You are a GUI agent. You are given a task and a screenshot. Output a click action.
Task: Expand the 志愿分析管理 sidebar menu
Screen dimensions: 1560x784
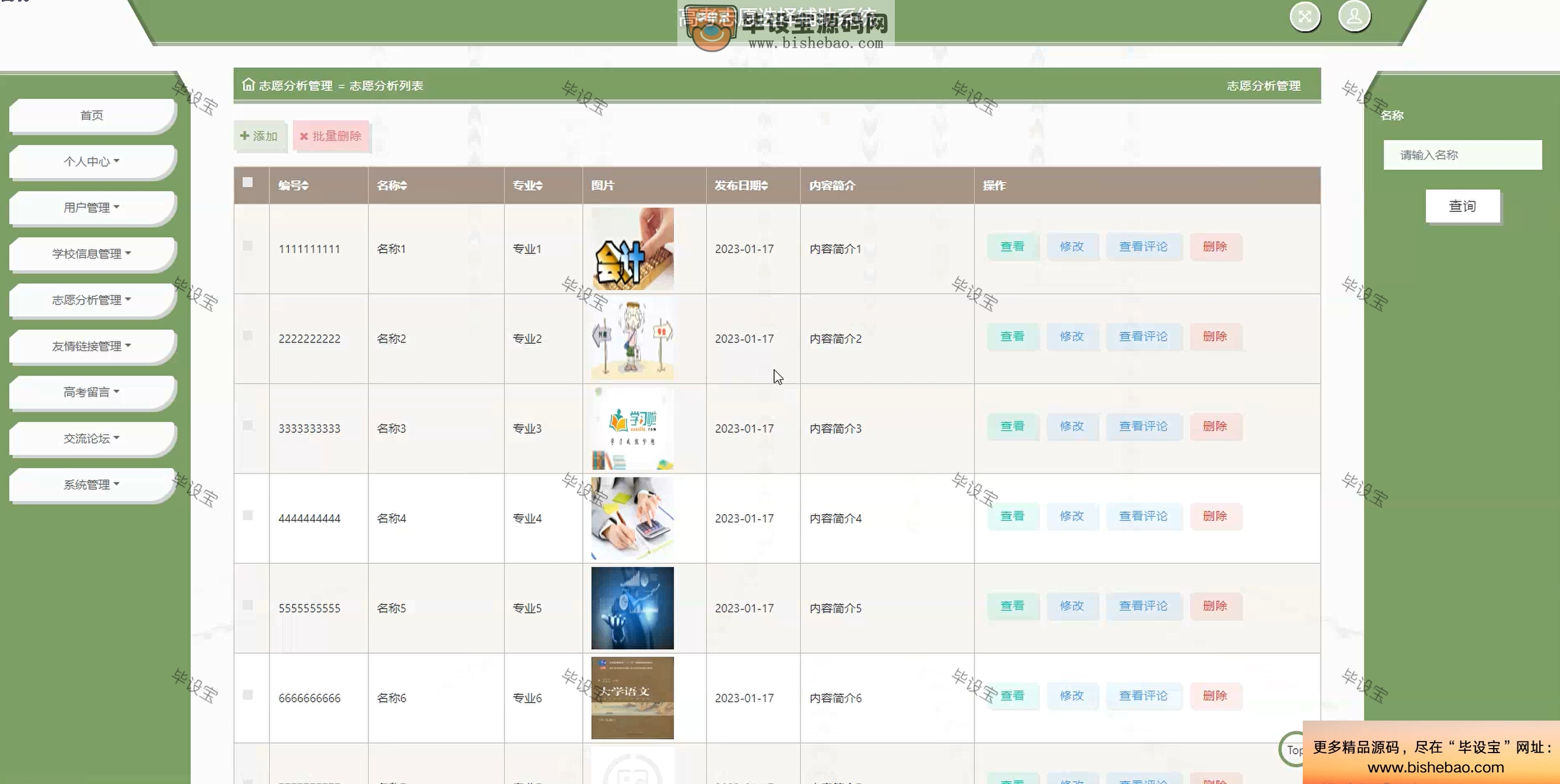[92, 300]
